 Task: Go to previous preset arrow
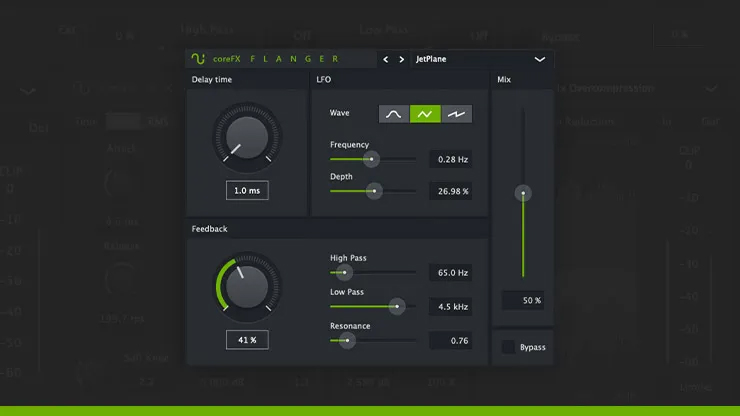tap(386, 59)
